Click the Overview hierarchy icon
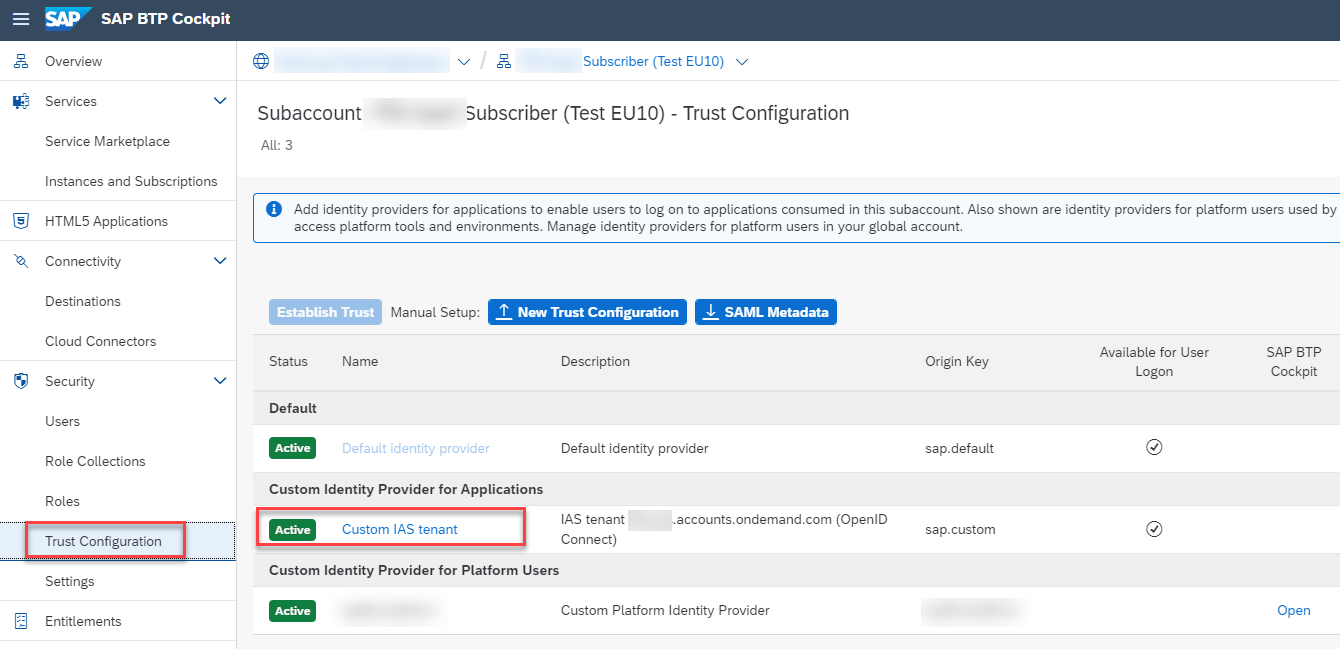1340x649 pixels. coord(21,61)
